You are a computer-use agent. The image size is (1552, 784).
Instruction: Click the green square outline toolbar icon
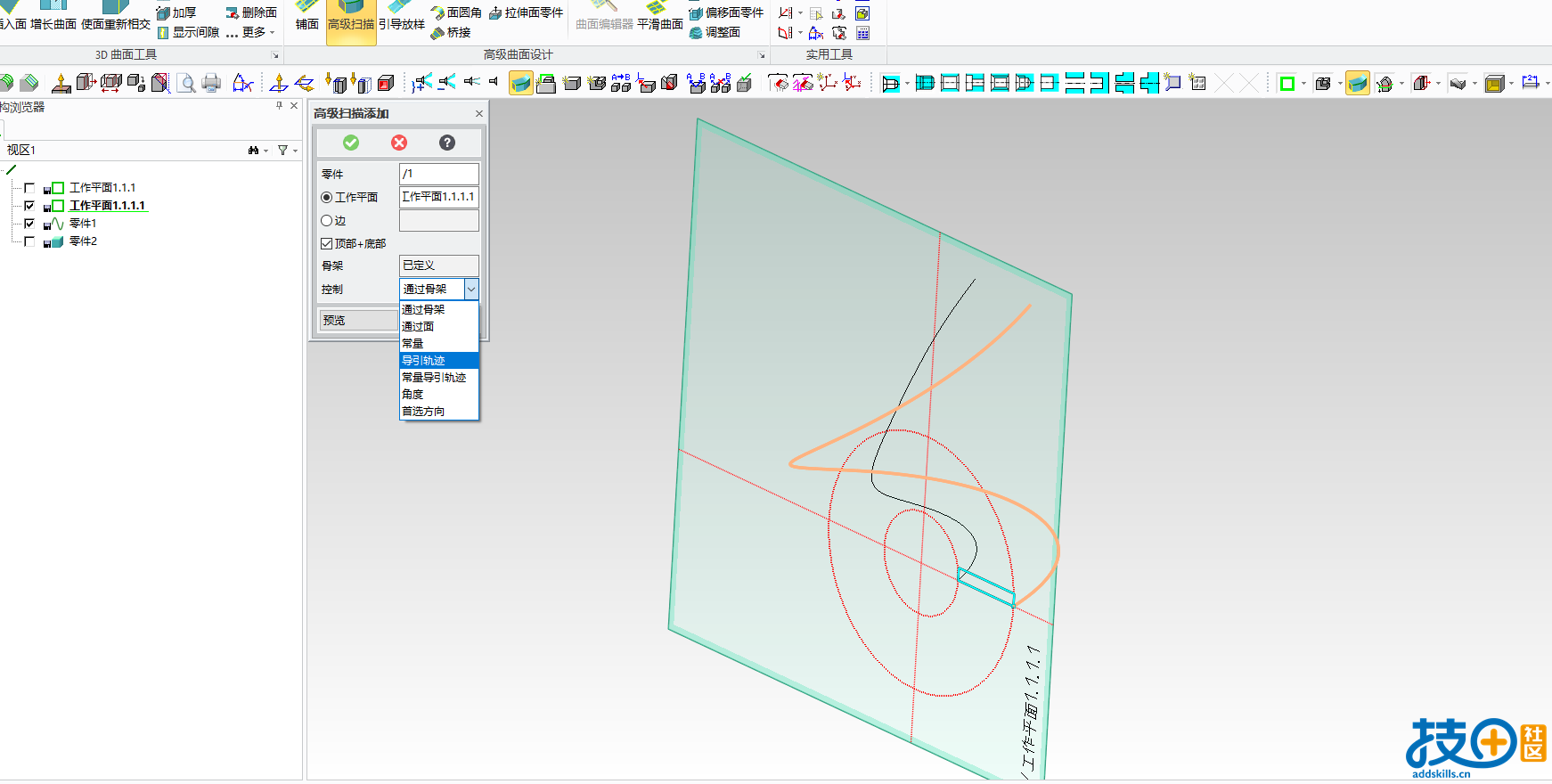tap(1287, 84)
